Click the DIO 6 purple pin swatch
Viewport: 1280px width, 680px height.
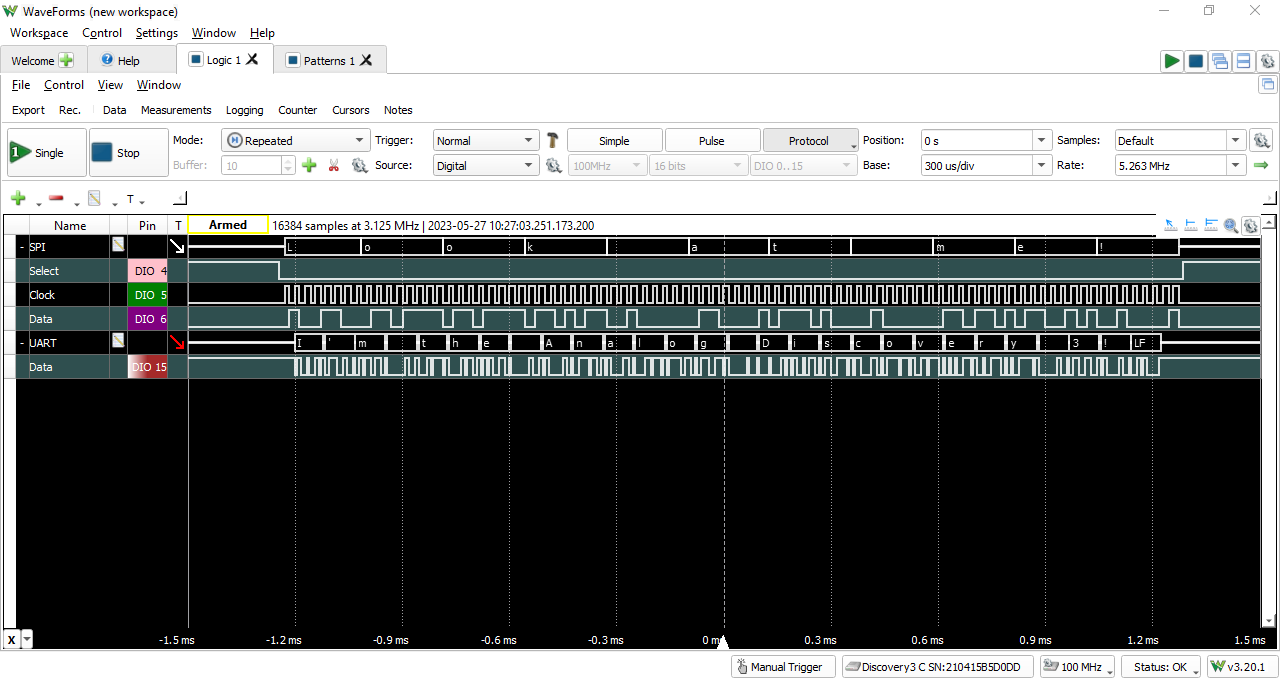[148, 319]
